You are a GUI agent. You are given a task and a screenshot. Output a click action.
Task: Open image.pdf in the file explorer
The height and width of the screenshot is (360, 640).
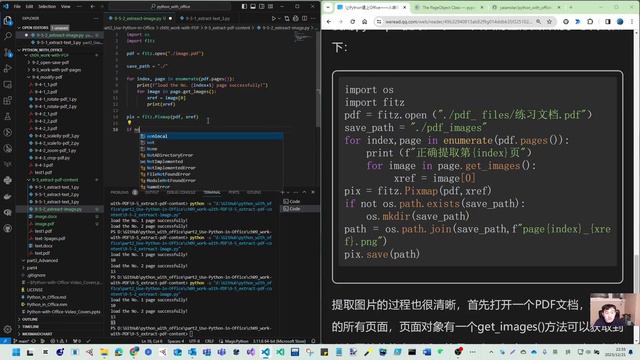point(44,224)
